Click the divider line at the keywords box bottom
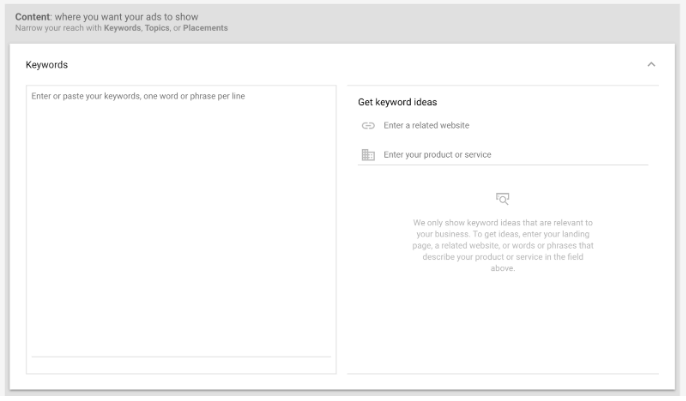 (181, 357)
